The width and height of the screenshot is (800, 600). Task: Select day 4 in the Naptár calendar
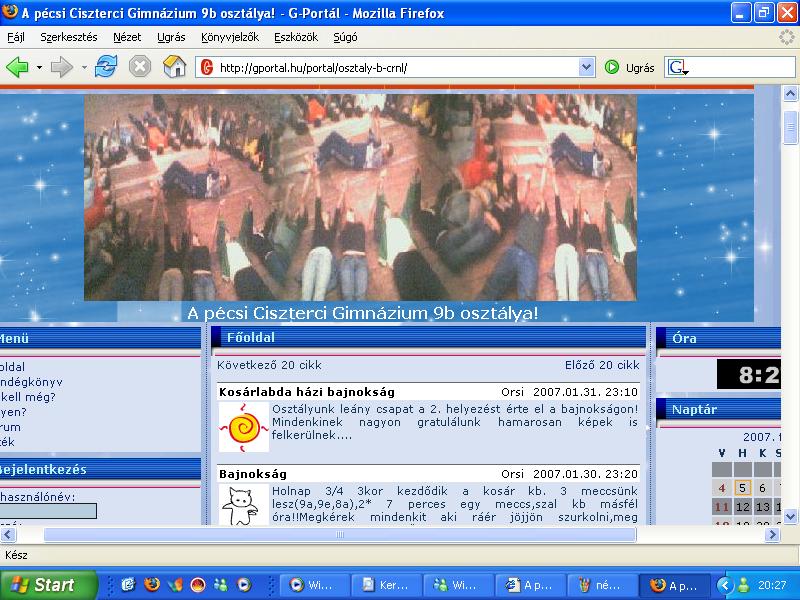[x=722, y=488]
